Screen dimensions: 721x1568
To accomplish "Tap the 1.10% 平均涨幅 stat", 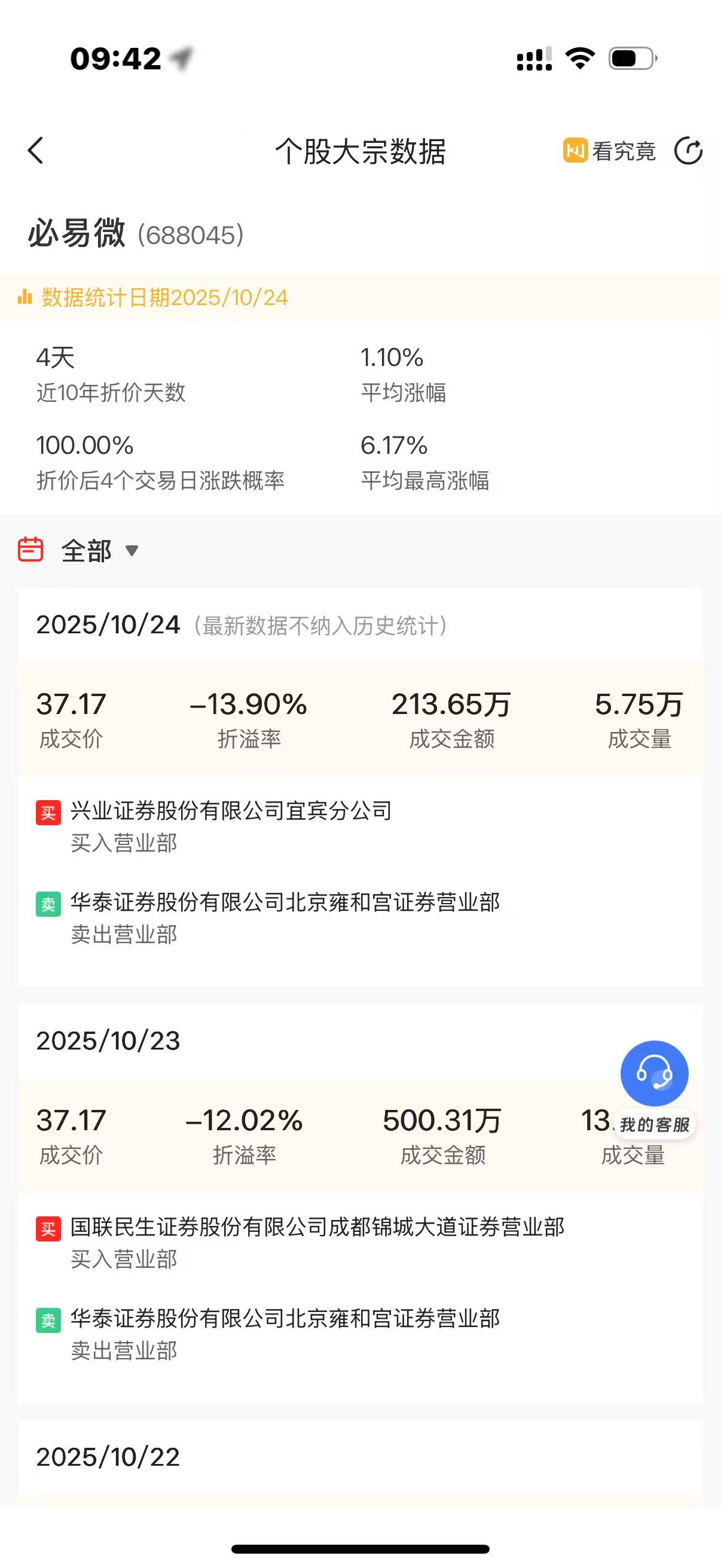I will pyautogui.click(x=404, y=374).
